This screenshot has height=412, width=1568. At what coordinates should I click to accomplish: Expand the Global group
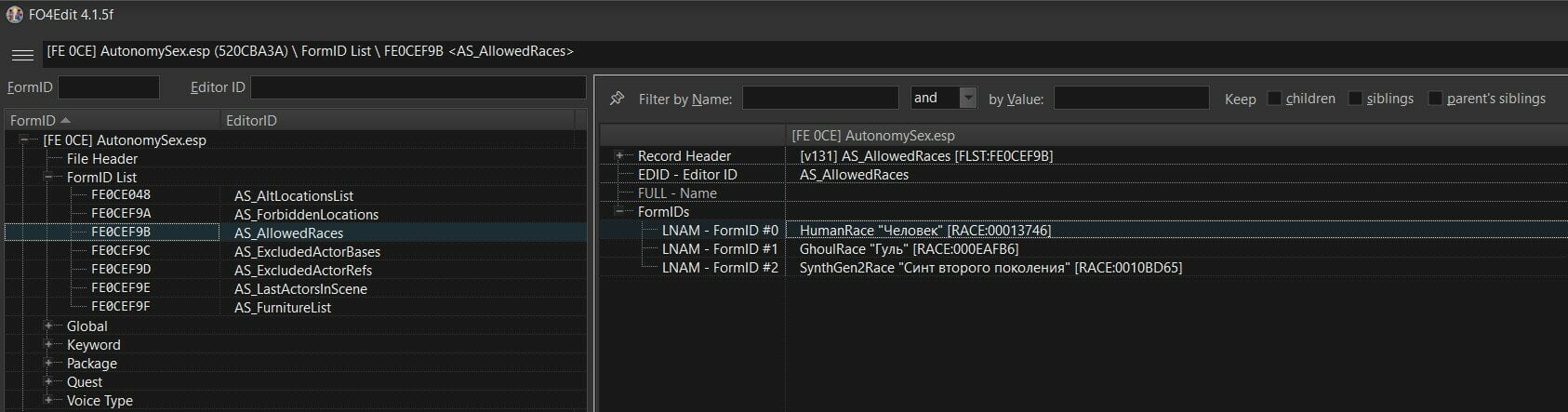pyautogui.click(x=48, y=326)
